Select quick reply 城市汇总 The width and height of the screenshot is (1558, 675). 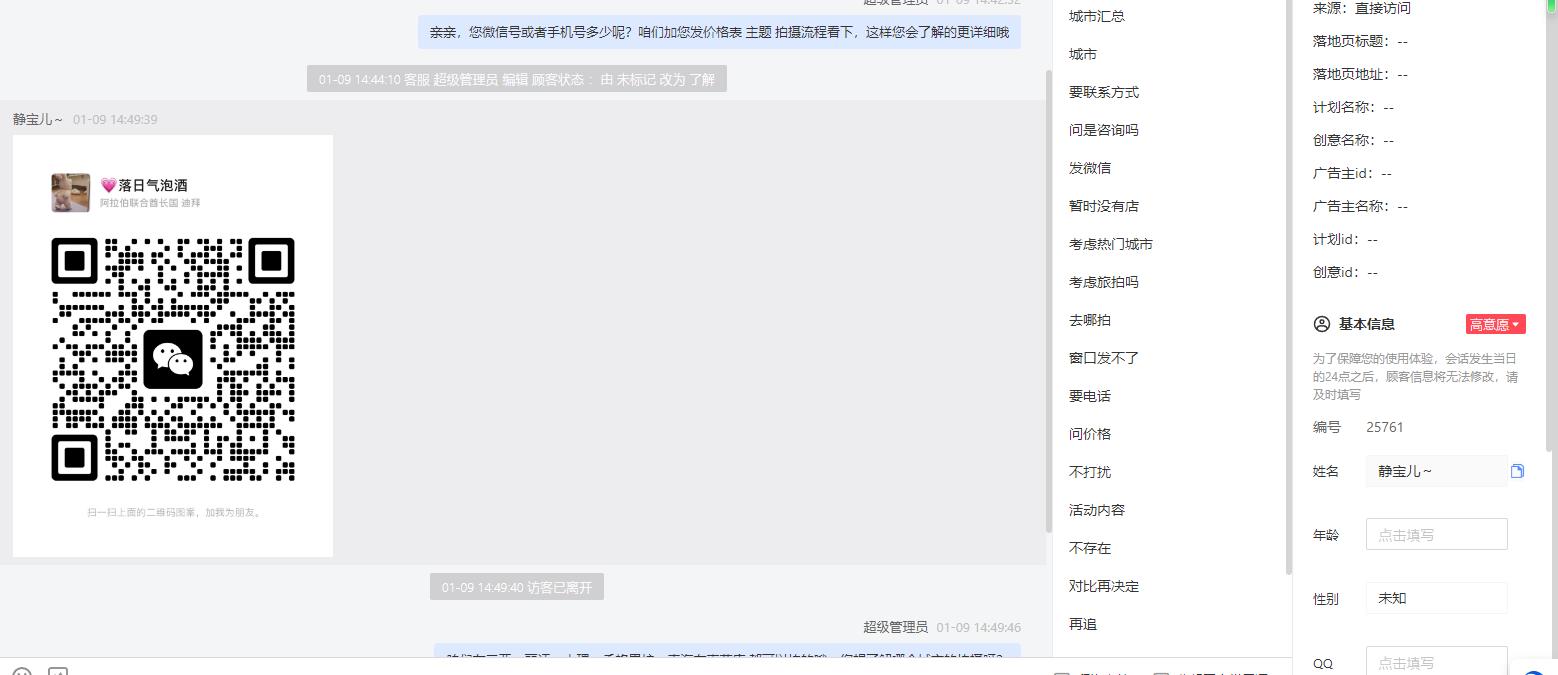click(x=1097, y=16)
